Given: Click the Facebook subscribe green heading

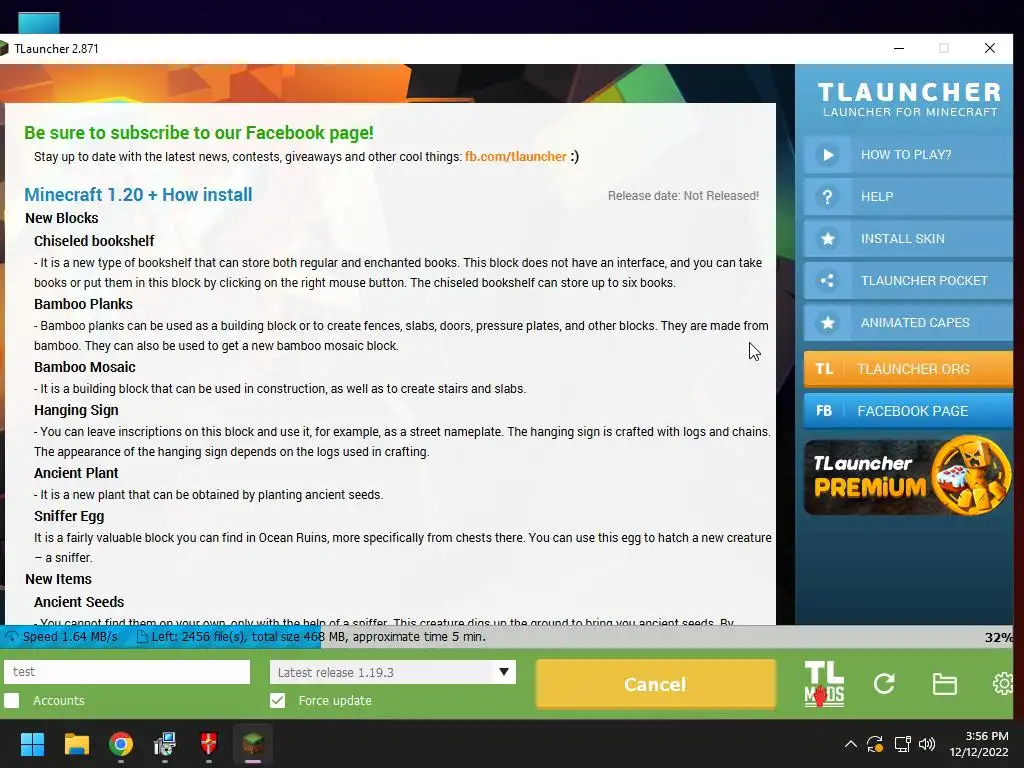Looking at the screenshot, I should coord(199,133).
